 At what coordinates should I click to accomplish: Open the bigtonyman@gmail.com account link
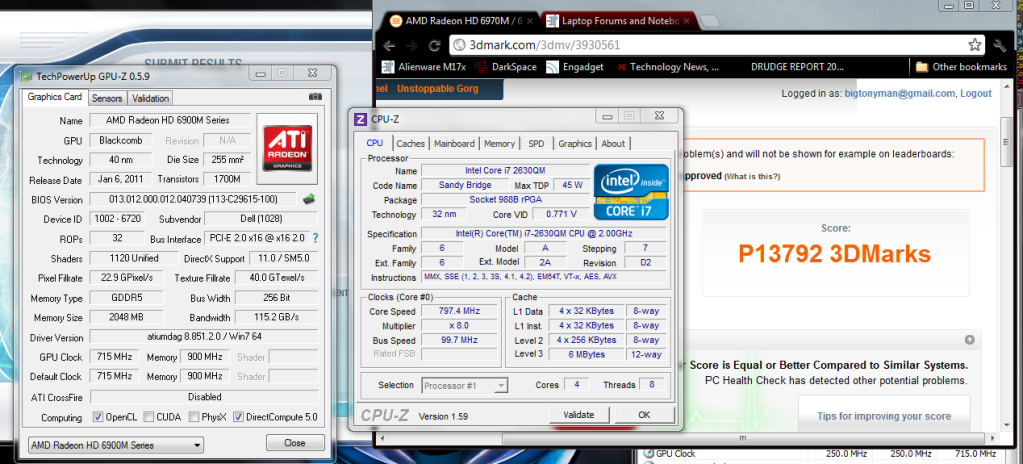click(x=900, y=93)
